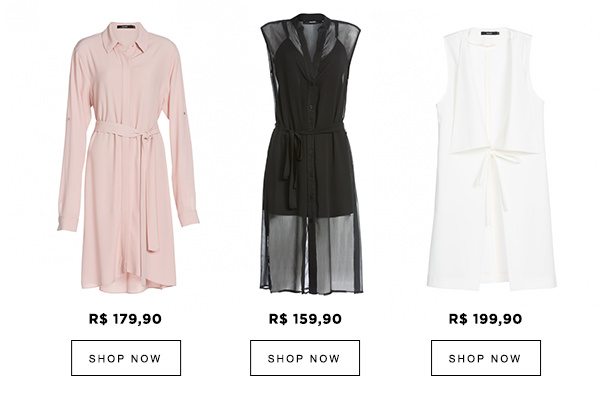This screenshot has height=407, width=600.
Task: Open the black sheer sleeveless dress image
Action: coord(311,154)
